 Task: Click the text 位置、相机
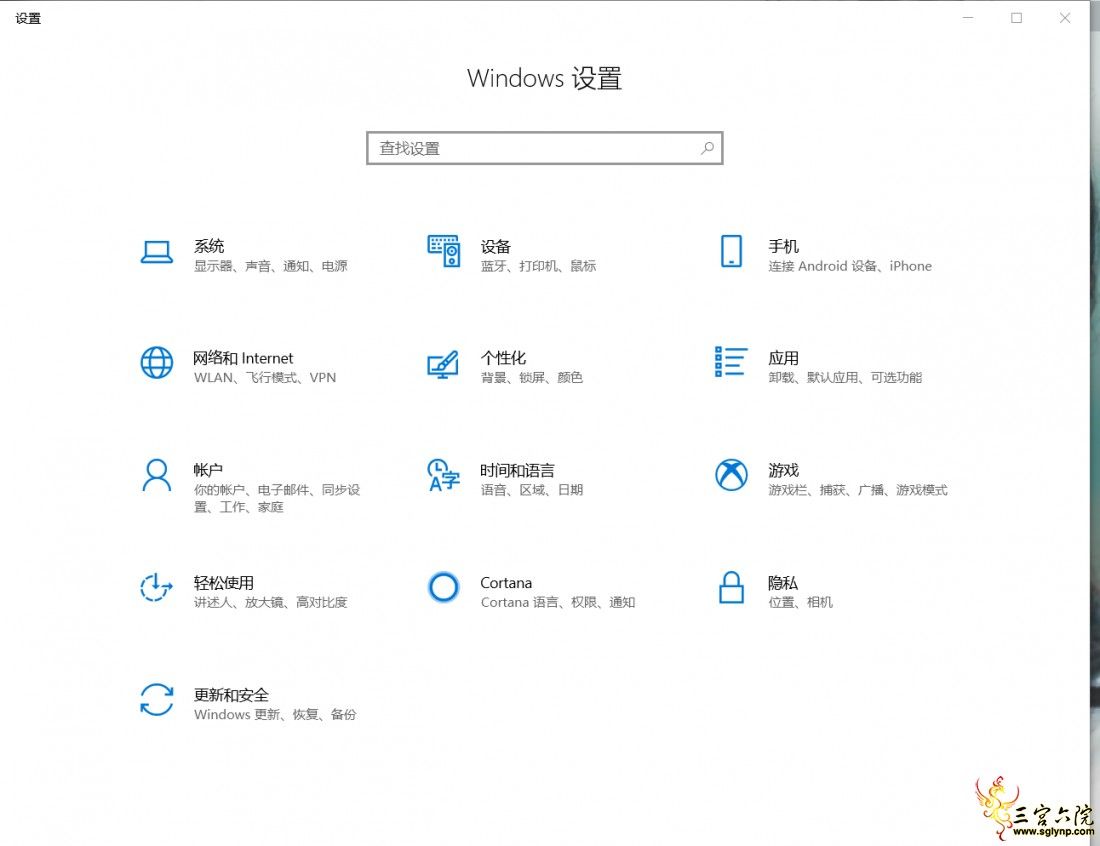[x=800, y=602]
